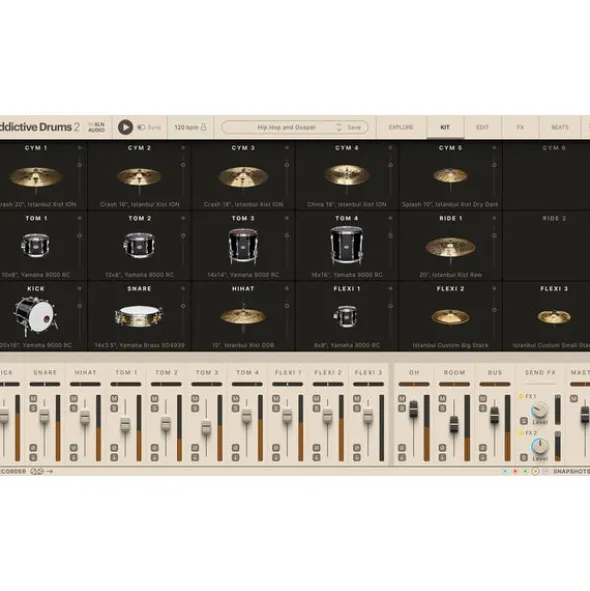Screen dimensions: 590x591
Task: Adjust the FX 1 Level knob
Action: pos(540,411)
